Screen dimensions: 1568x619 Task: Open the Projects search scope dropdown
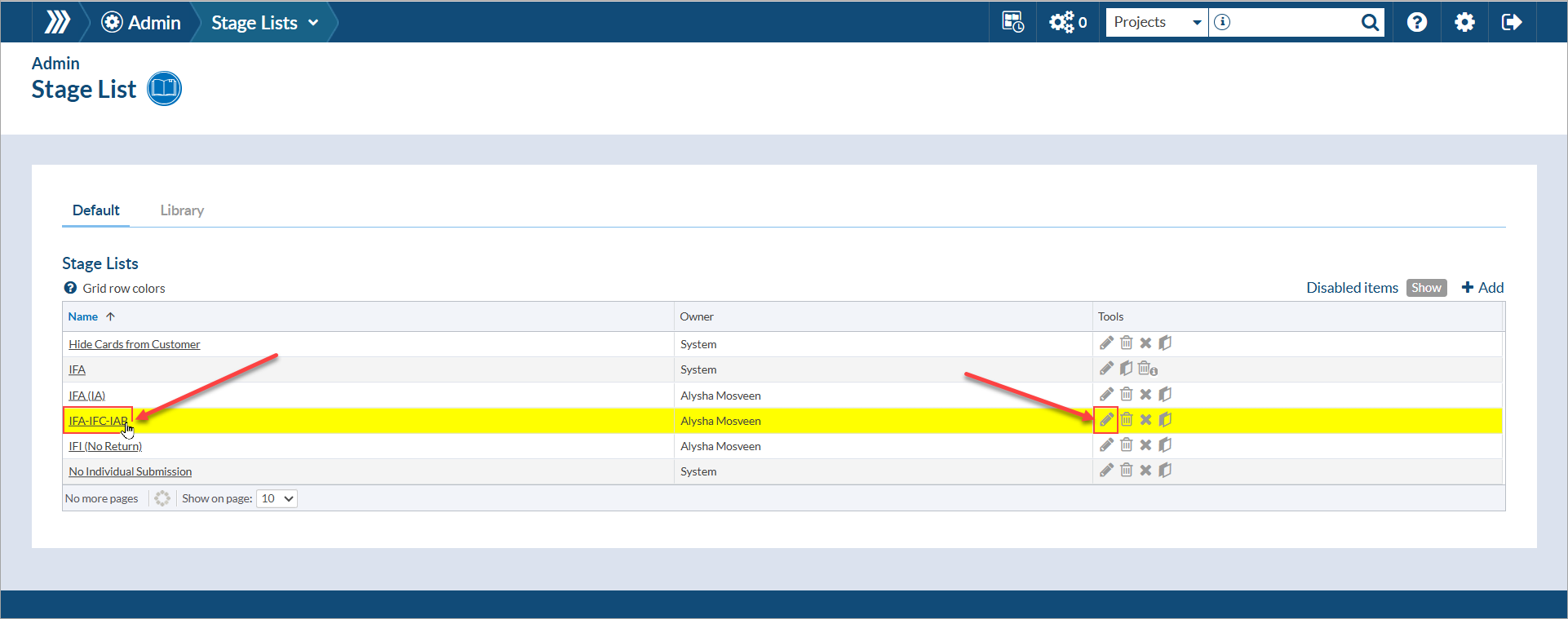[x=1157, y=23]
